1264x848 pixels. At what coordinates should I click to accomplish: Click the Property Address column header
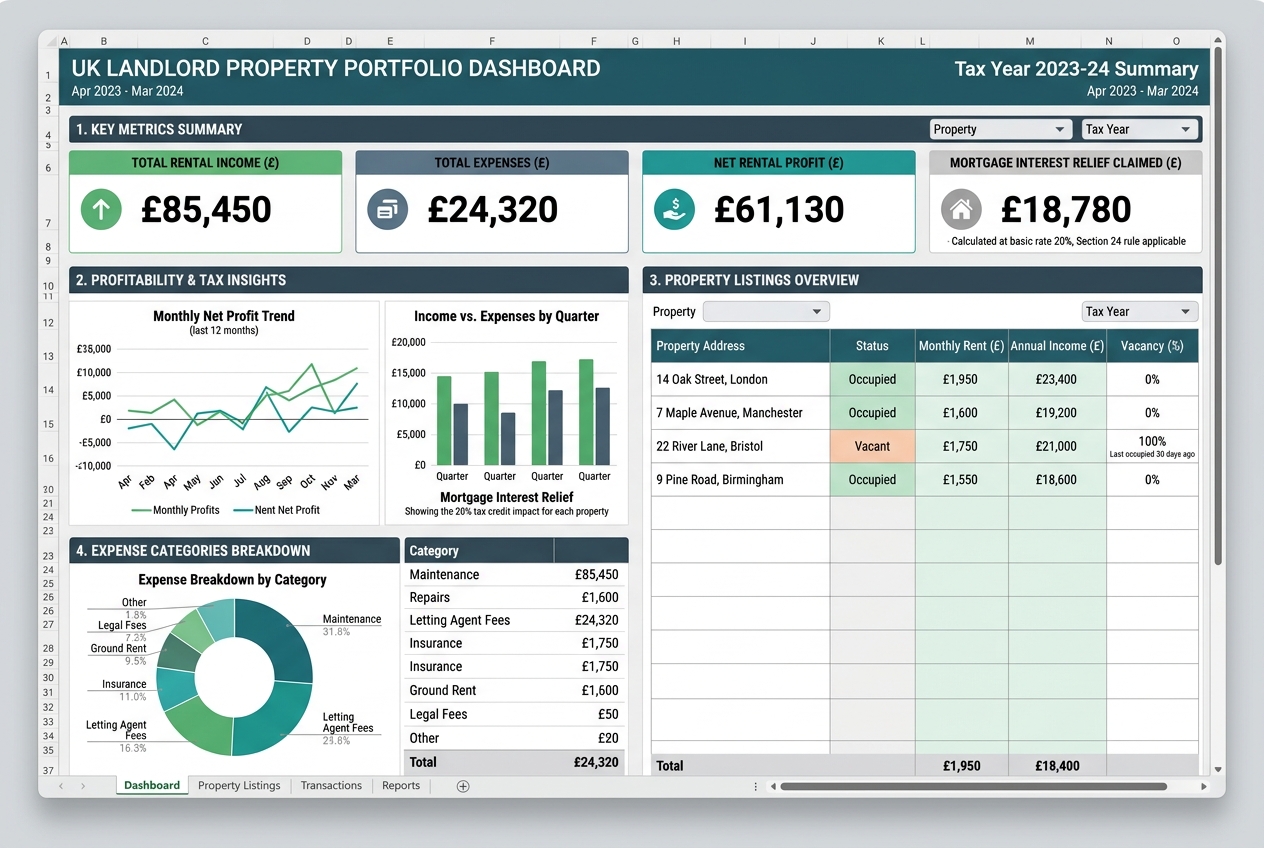(740, 346)
